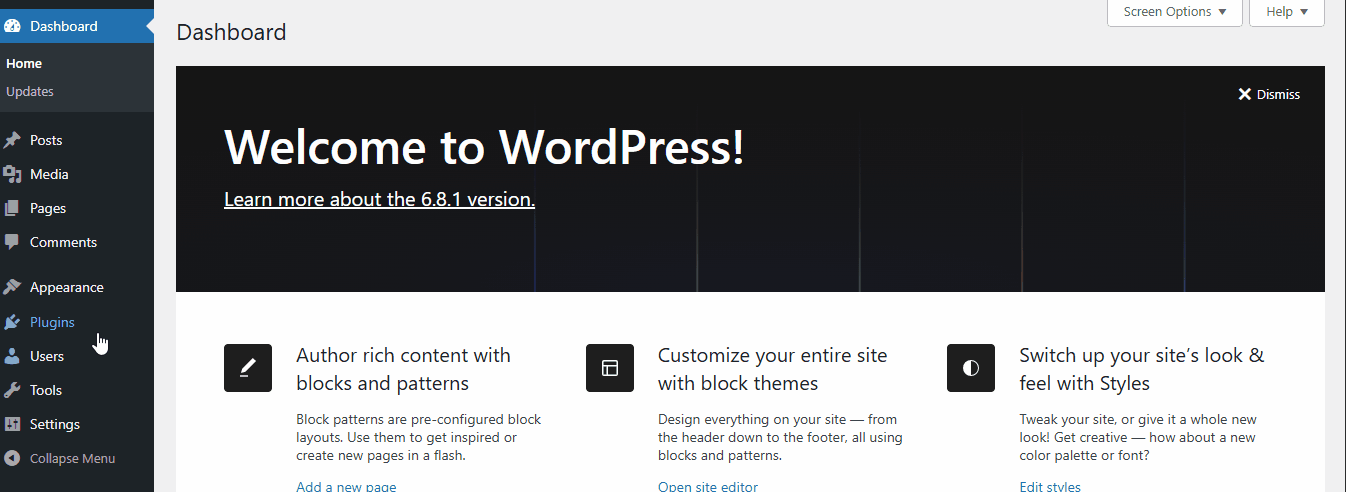
Task: Open the Users menu label
Action: [47, 356]
